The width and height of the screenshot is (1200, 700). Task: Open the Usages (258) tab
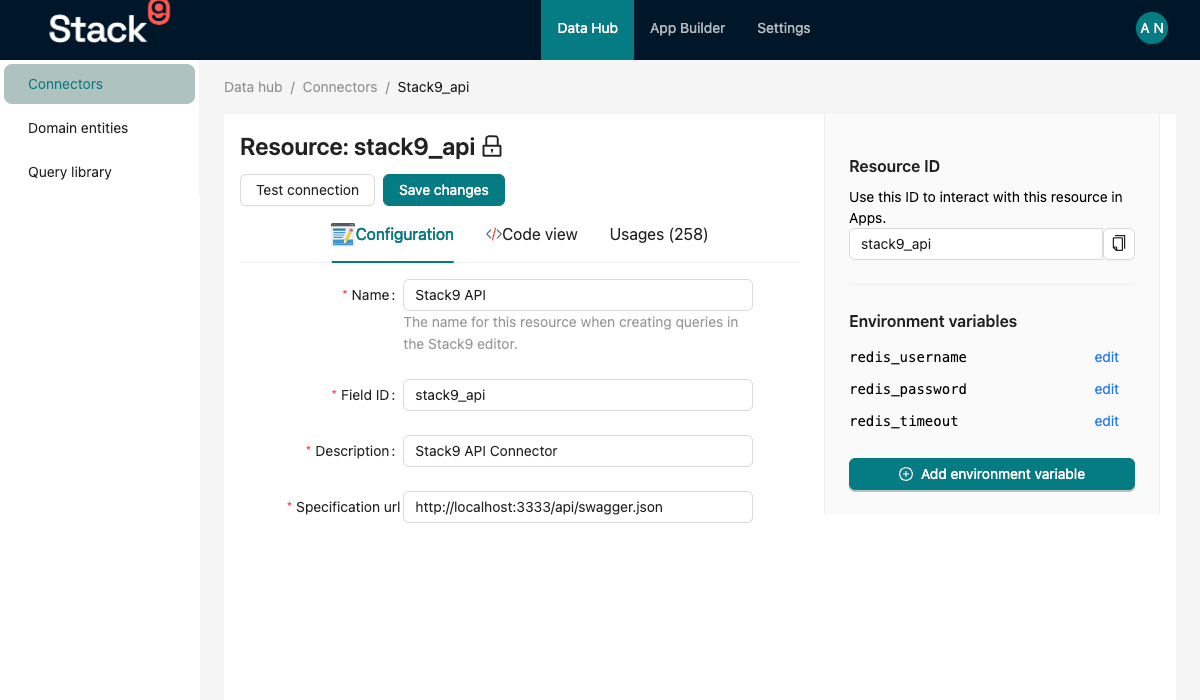click(658, 235)
